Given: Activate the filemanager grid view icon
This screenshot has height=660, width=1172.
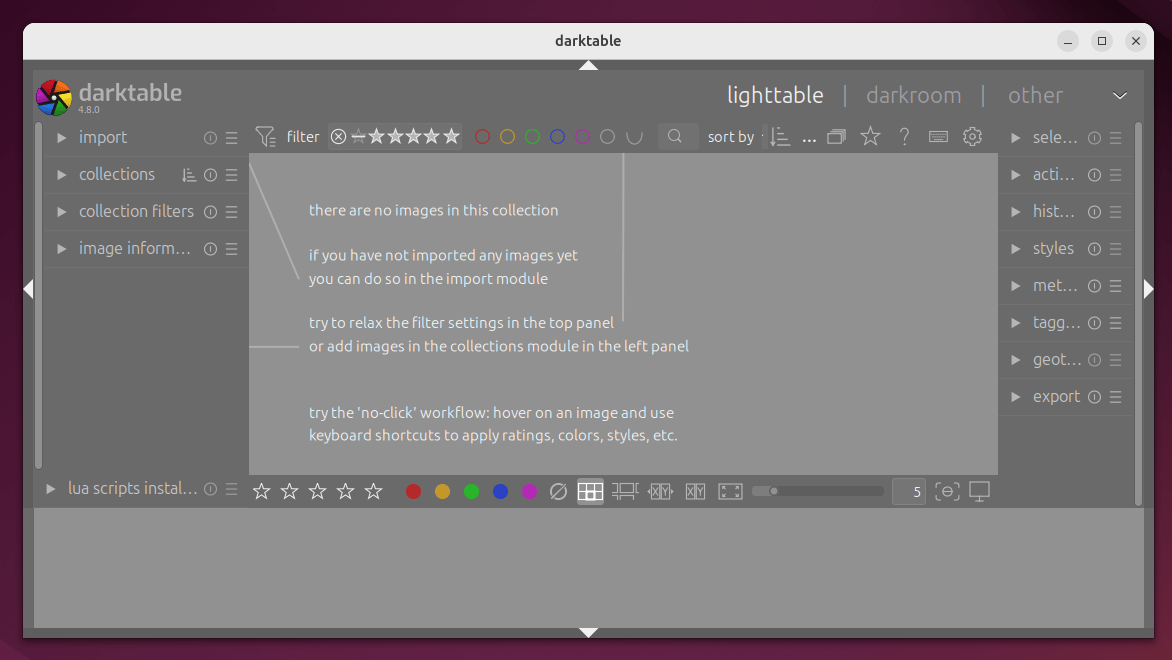Looking at the screenshot, I should (590, 491).
